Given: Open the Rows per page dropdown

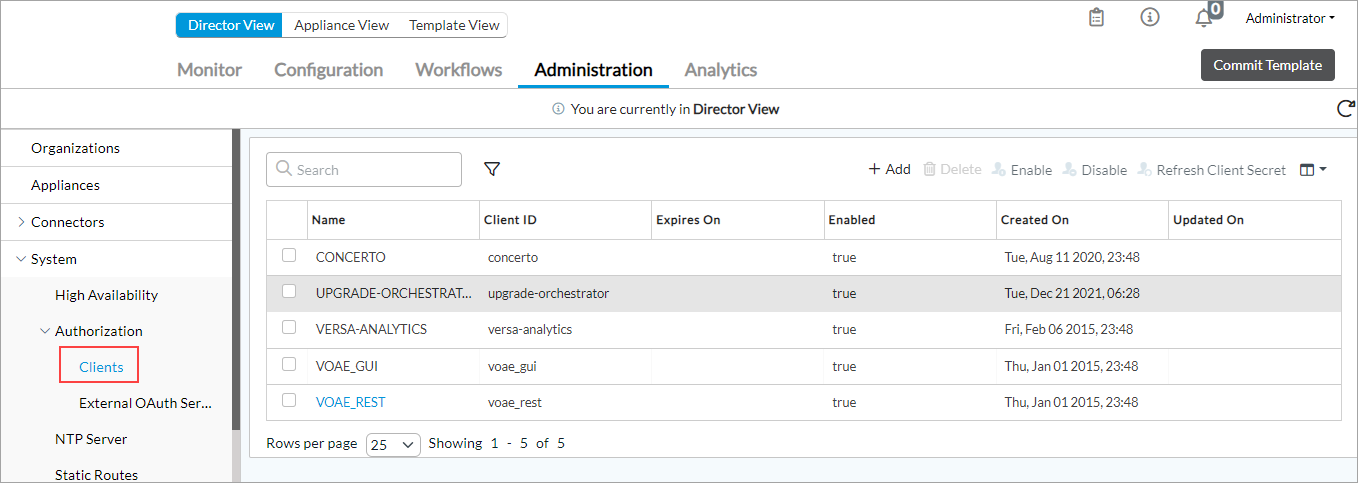Looking at the screenshot, I should tap(393, 444).
